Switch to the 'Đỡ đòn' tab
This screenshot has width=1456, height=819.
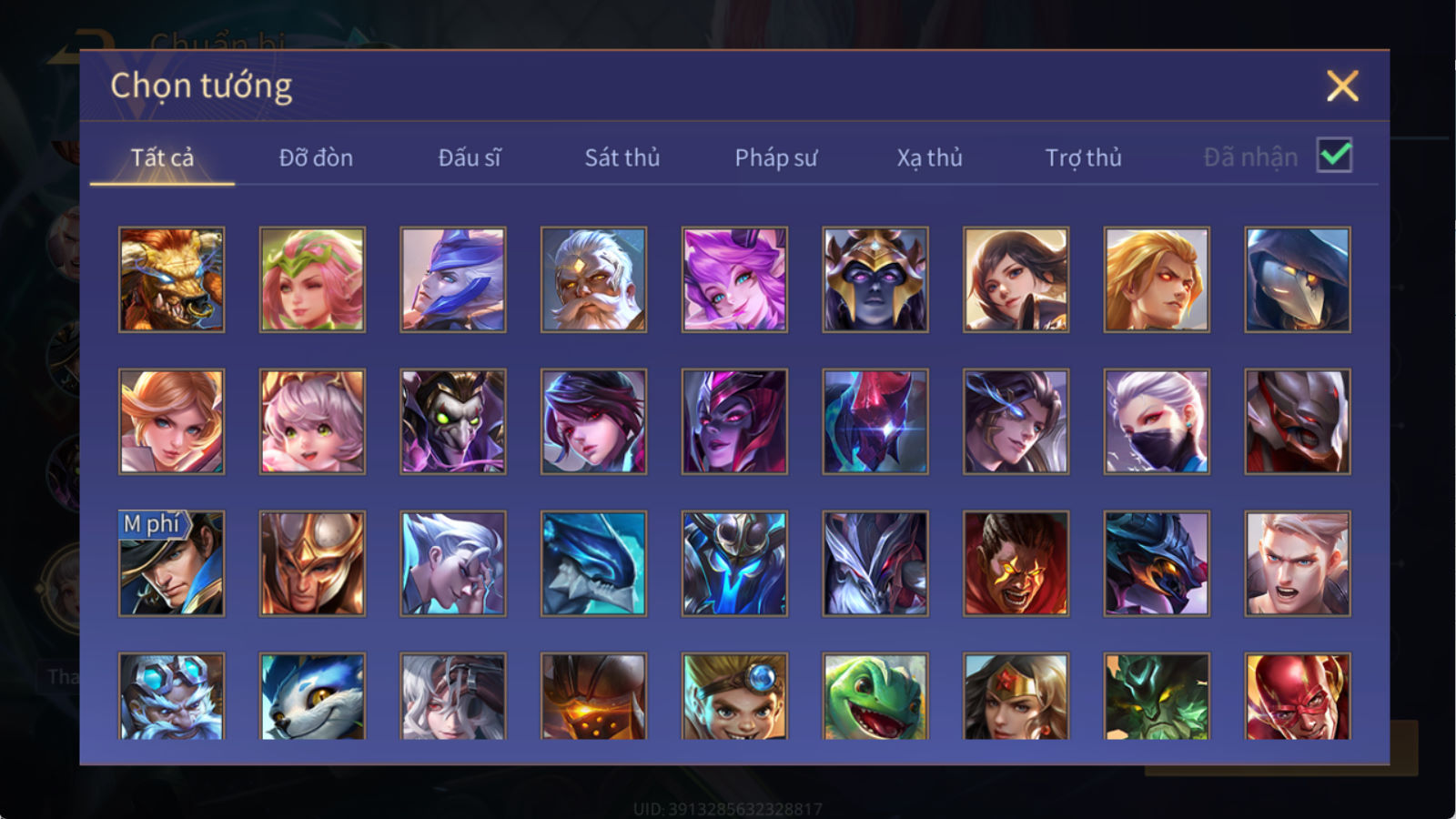pyautogui.click(x=316, y=157)
